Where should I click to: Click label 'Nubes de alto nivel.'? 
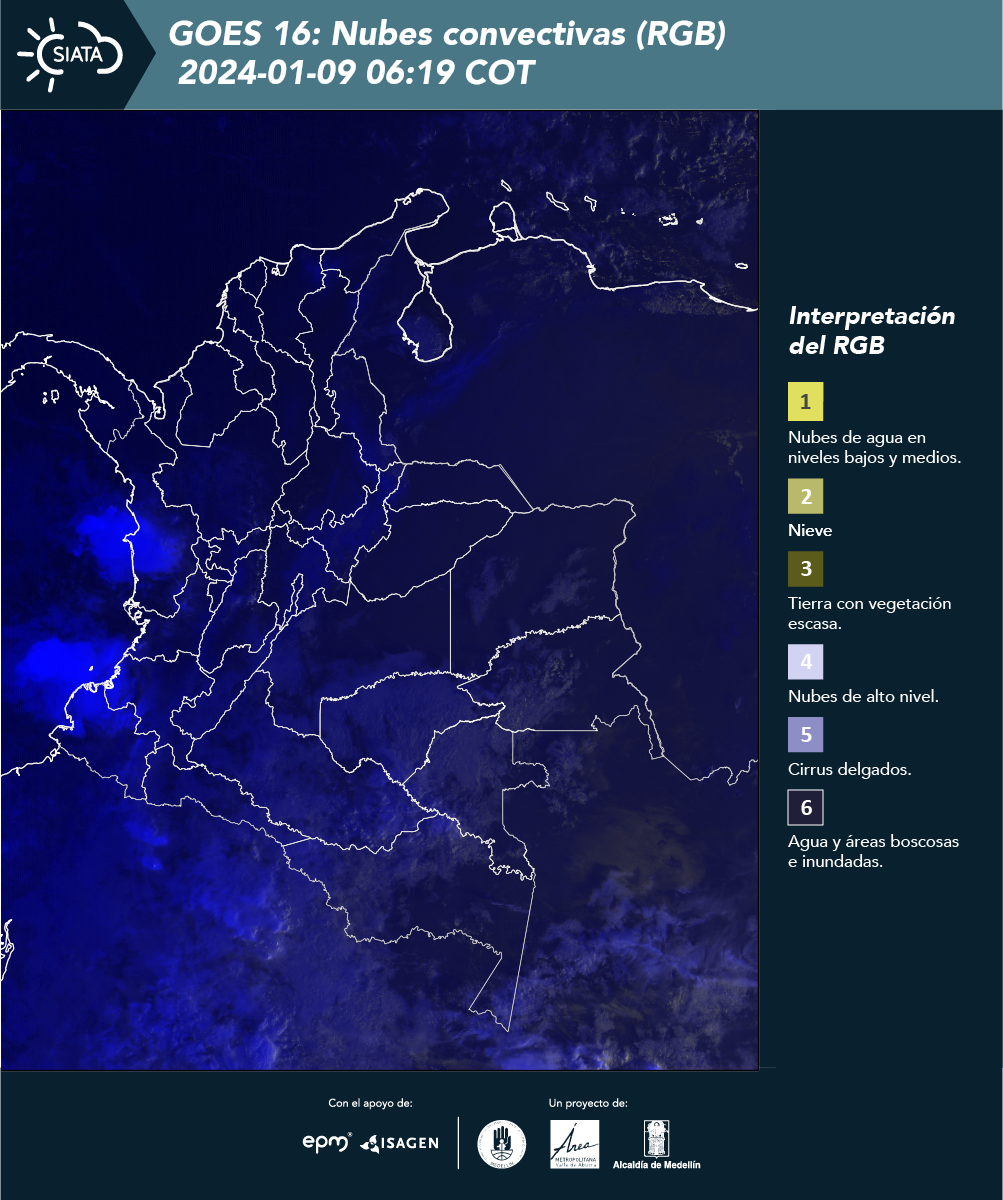(x=863, y=697)
